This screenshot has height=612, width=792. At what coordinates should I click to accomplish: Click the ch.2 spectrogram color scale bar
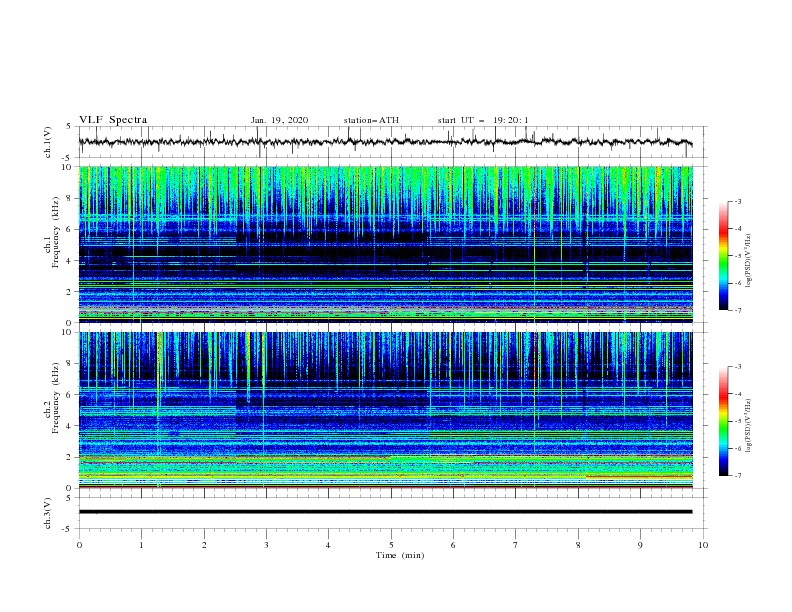[723, 421]
